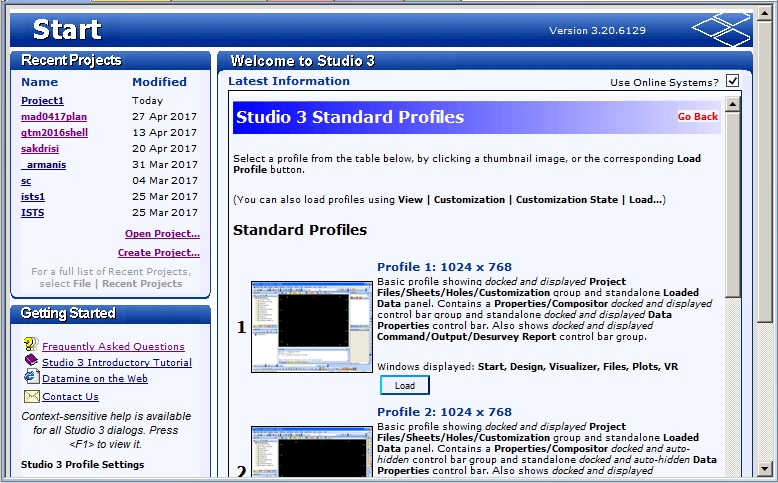778x483 pixels.
Task: Click the Contact Us envelope icon
Action: (x=31, y=396)
